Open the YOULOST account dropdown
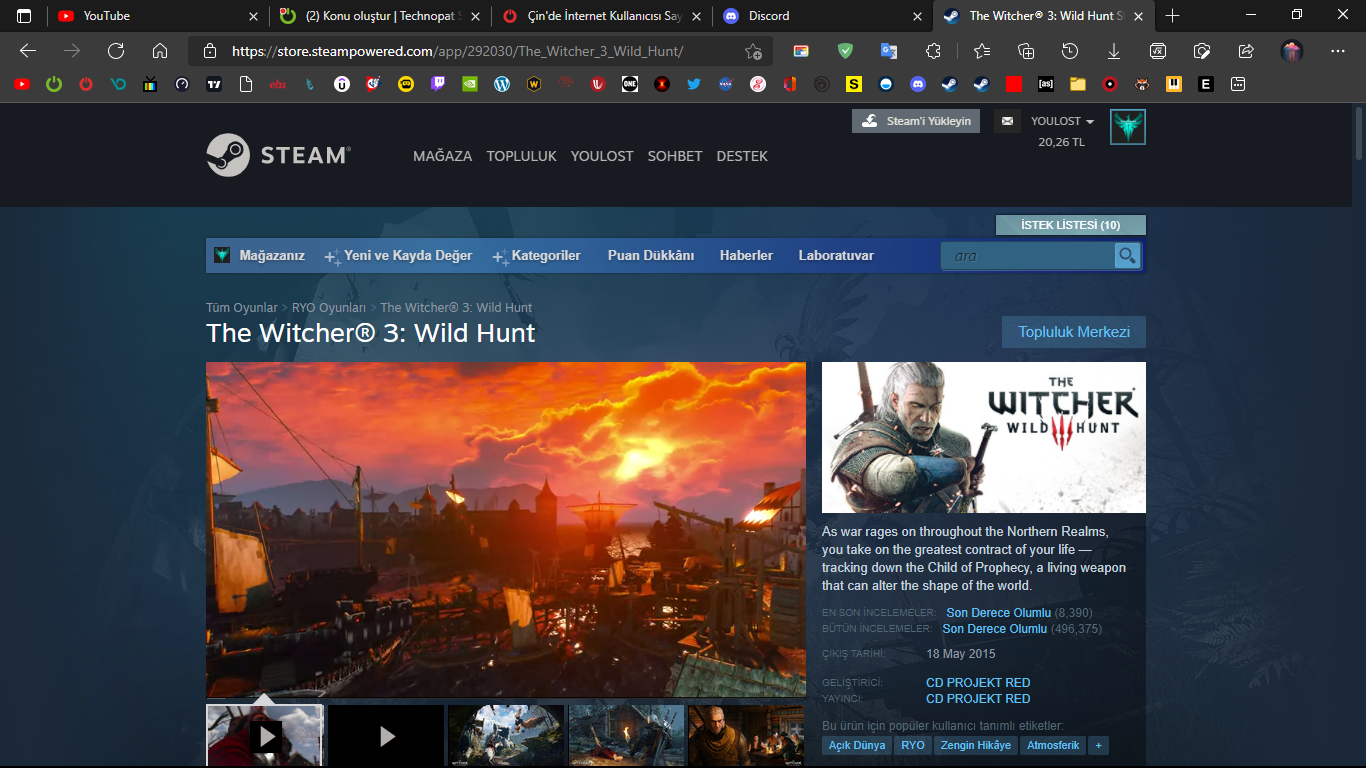The height and width of the screenshot is (768, 1366). tap(1062, 121)
